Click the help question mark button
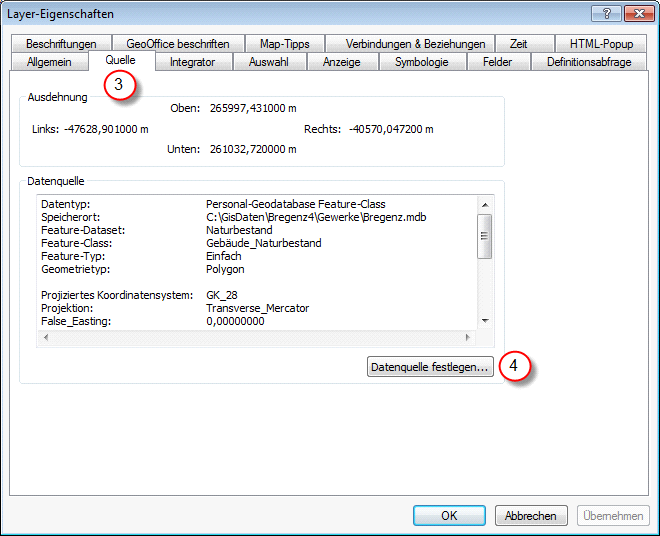Image resolution: width=660 pixels, height=536 pixels. coord(605,13)
